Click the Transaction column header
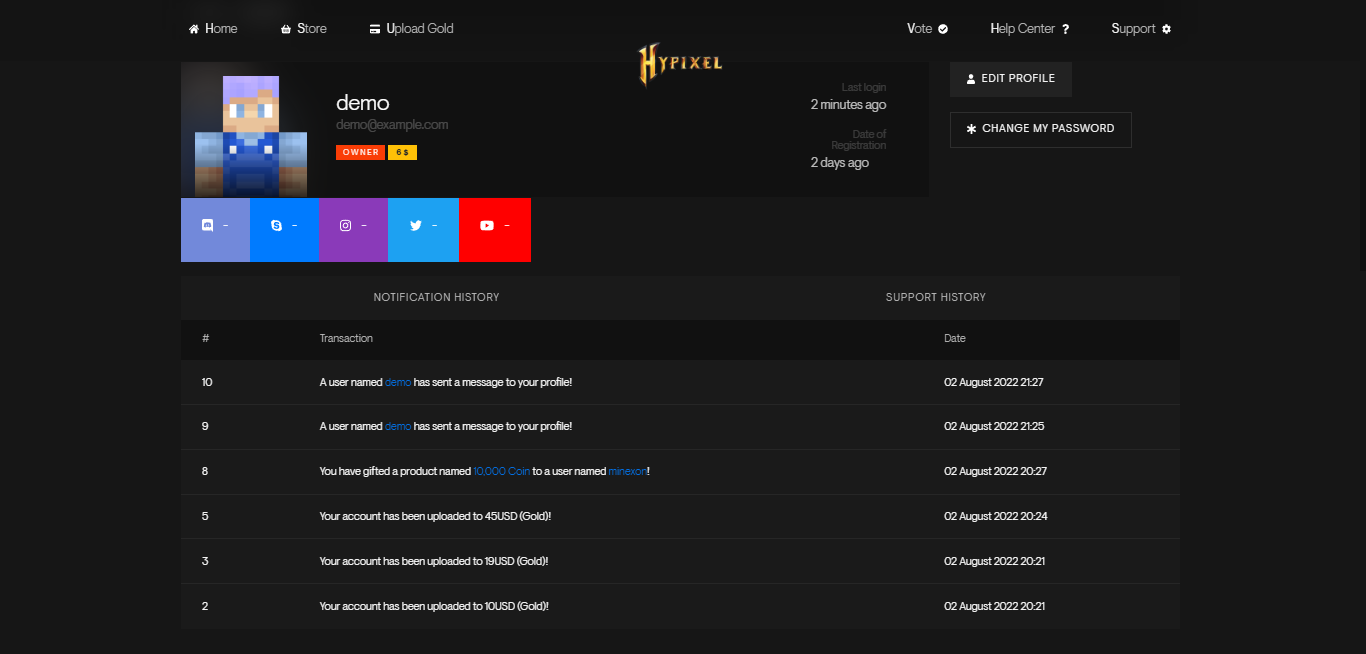Screen dimensions: 1366x654 (x=346, y=339)
